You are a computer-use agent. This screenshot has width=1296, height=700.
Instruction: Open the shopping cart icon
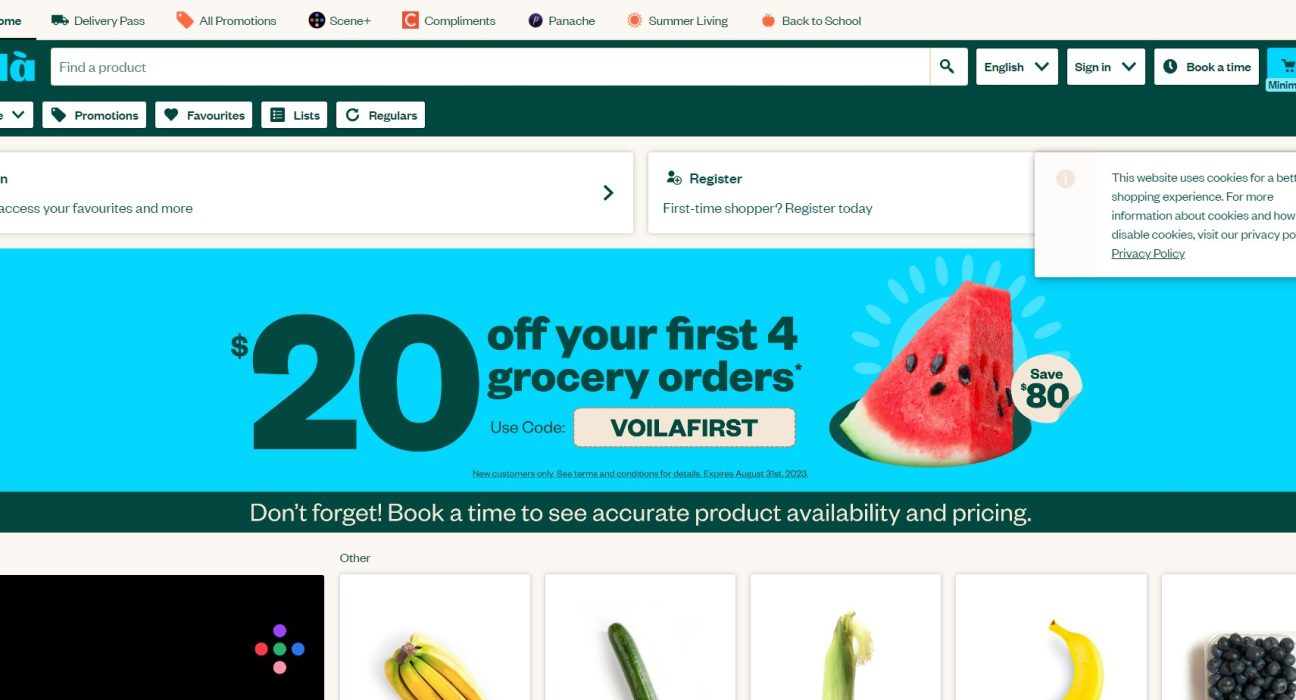tap(1285, 66)
